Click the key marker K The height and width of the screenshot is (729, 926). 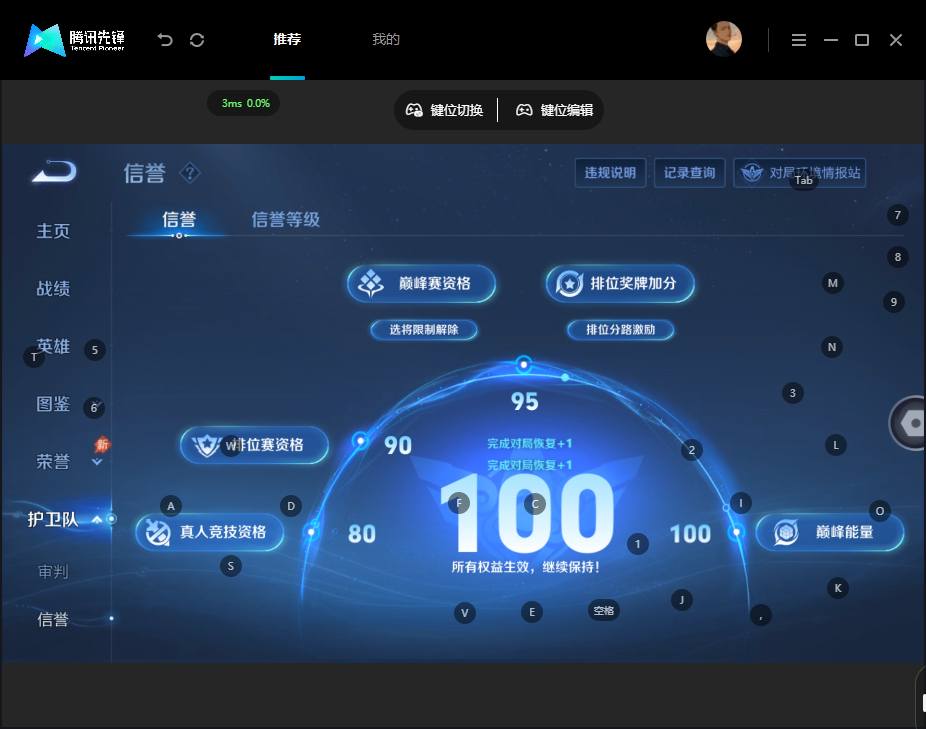(x=838, y=588)
